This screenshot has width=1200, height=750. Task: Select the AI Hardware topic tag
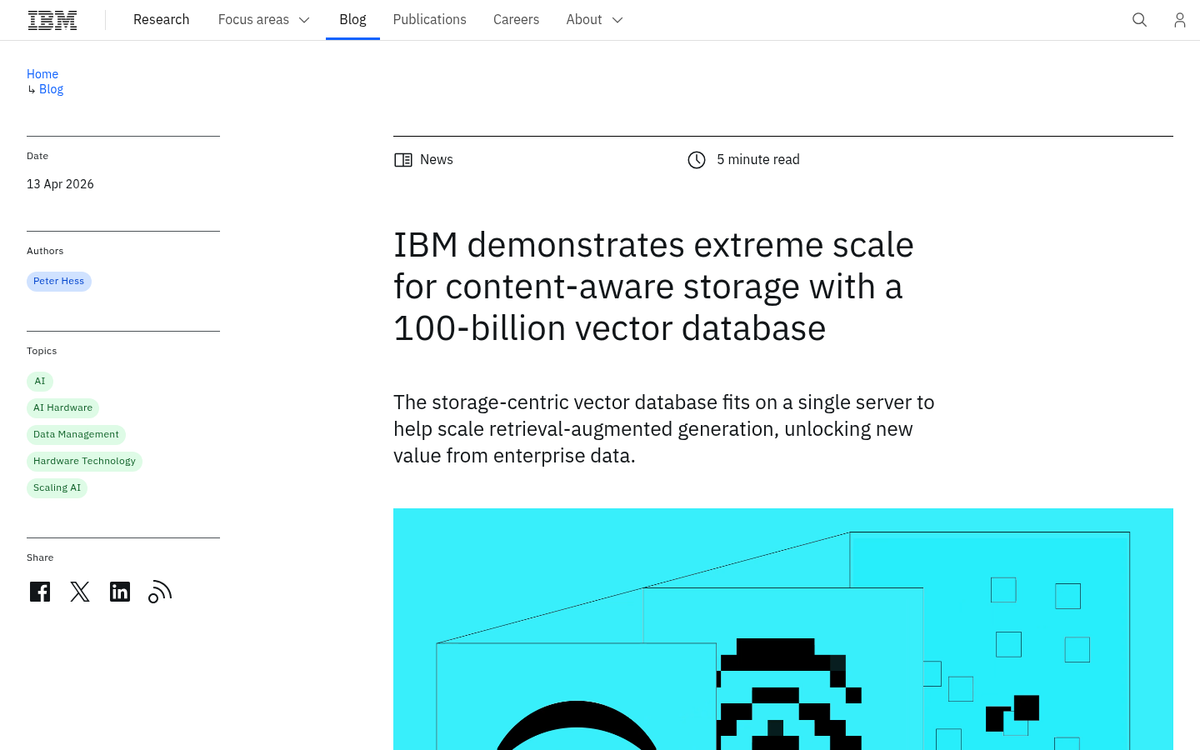coord(63,408)
